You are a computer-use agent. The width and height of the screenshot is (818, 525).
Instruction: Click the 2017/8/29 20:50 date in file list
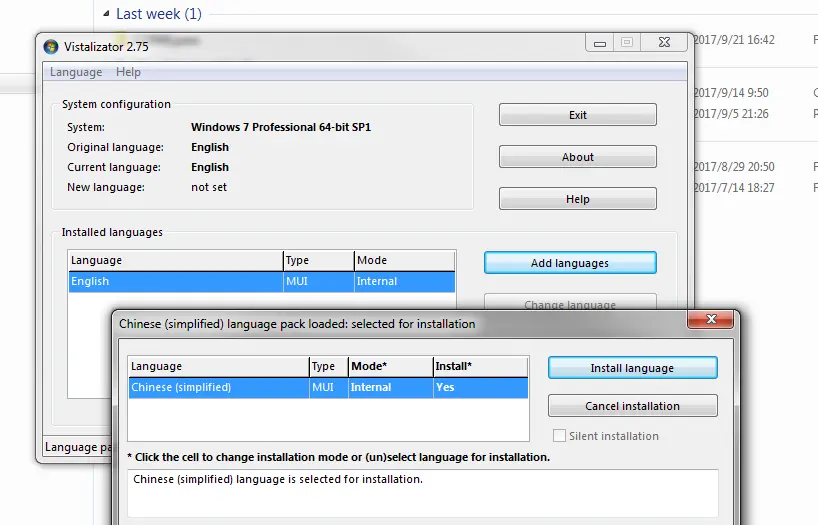click(x=735, y=167)
